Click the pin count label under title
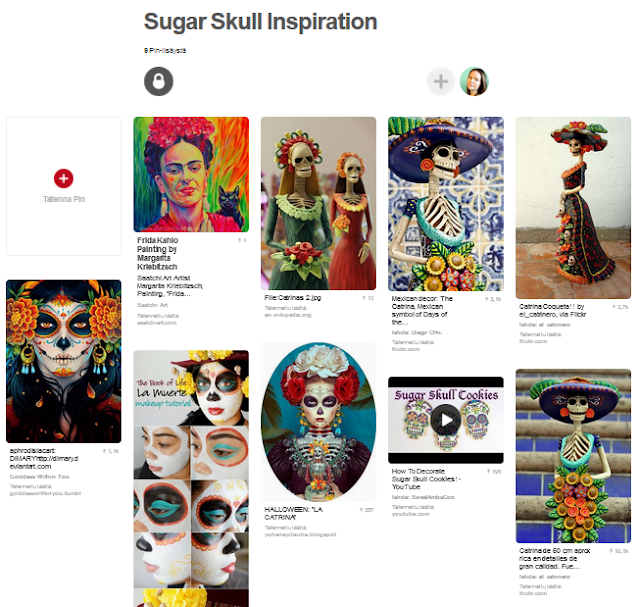This screenshot has width=640, height=607. pos(165,51)
